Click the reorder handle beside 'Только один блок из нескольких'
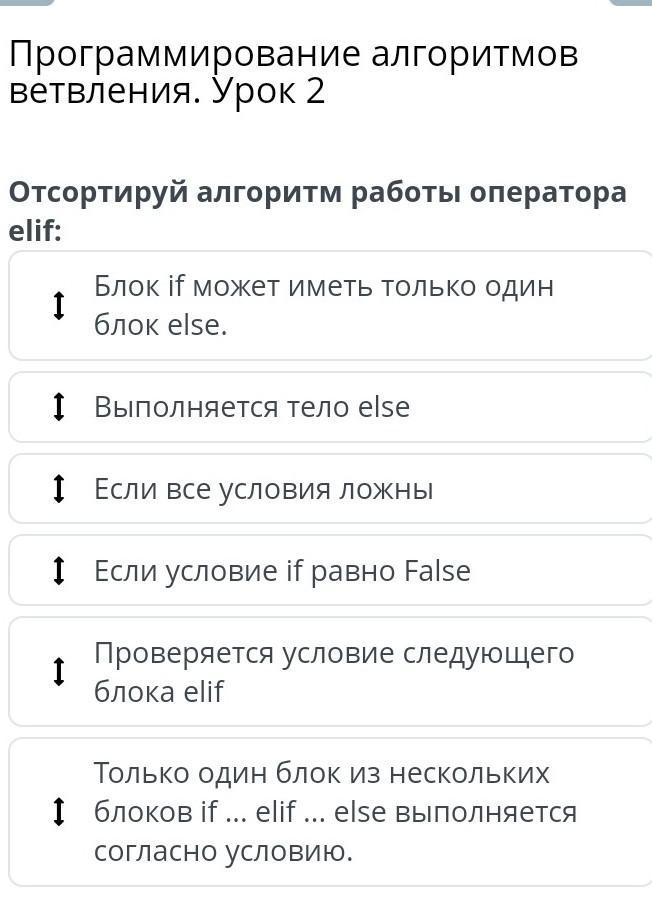 [x=59, y=812]
